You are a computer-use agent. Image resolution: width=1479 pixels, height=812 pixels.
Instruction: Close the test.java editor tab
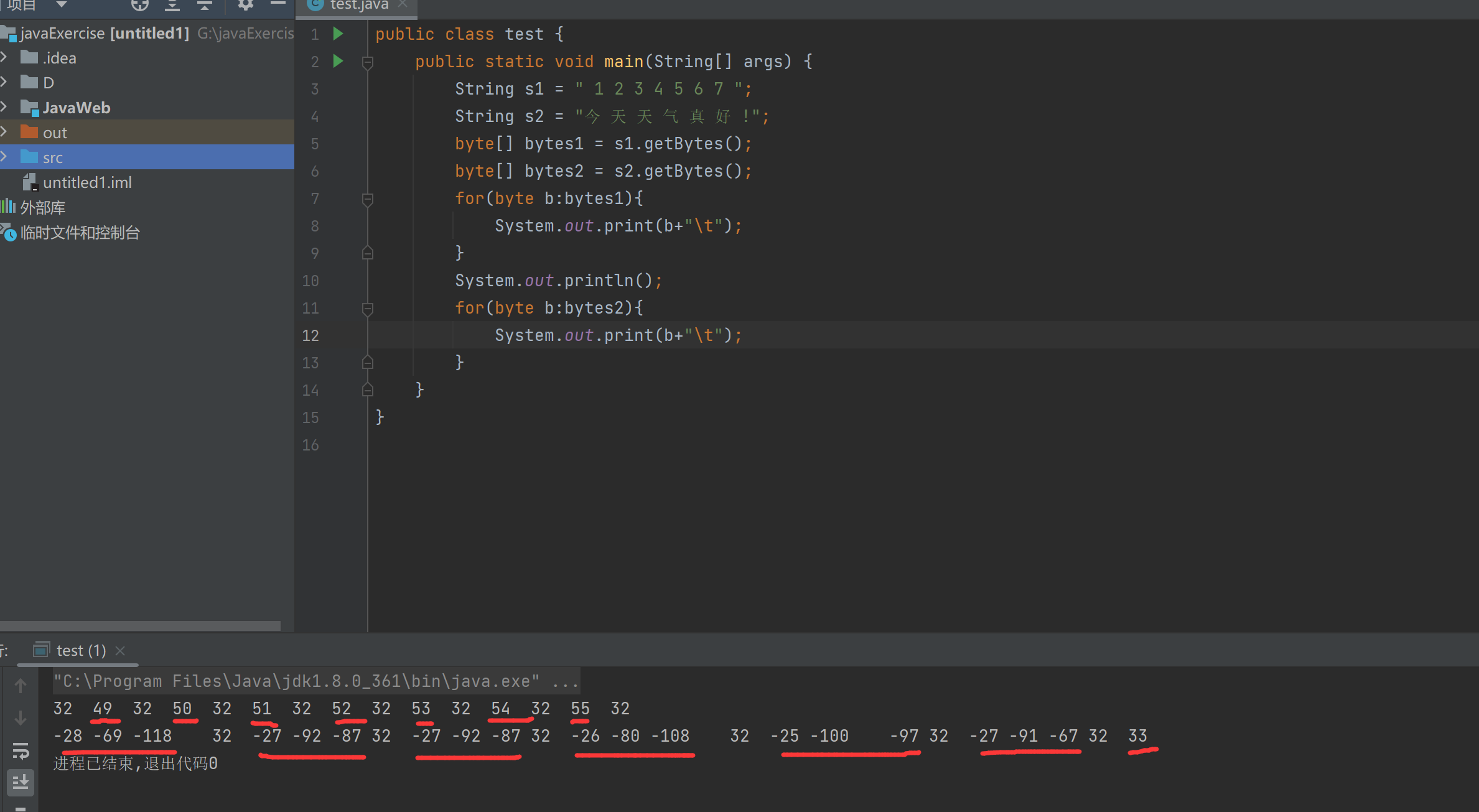point(403,4)
